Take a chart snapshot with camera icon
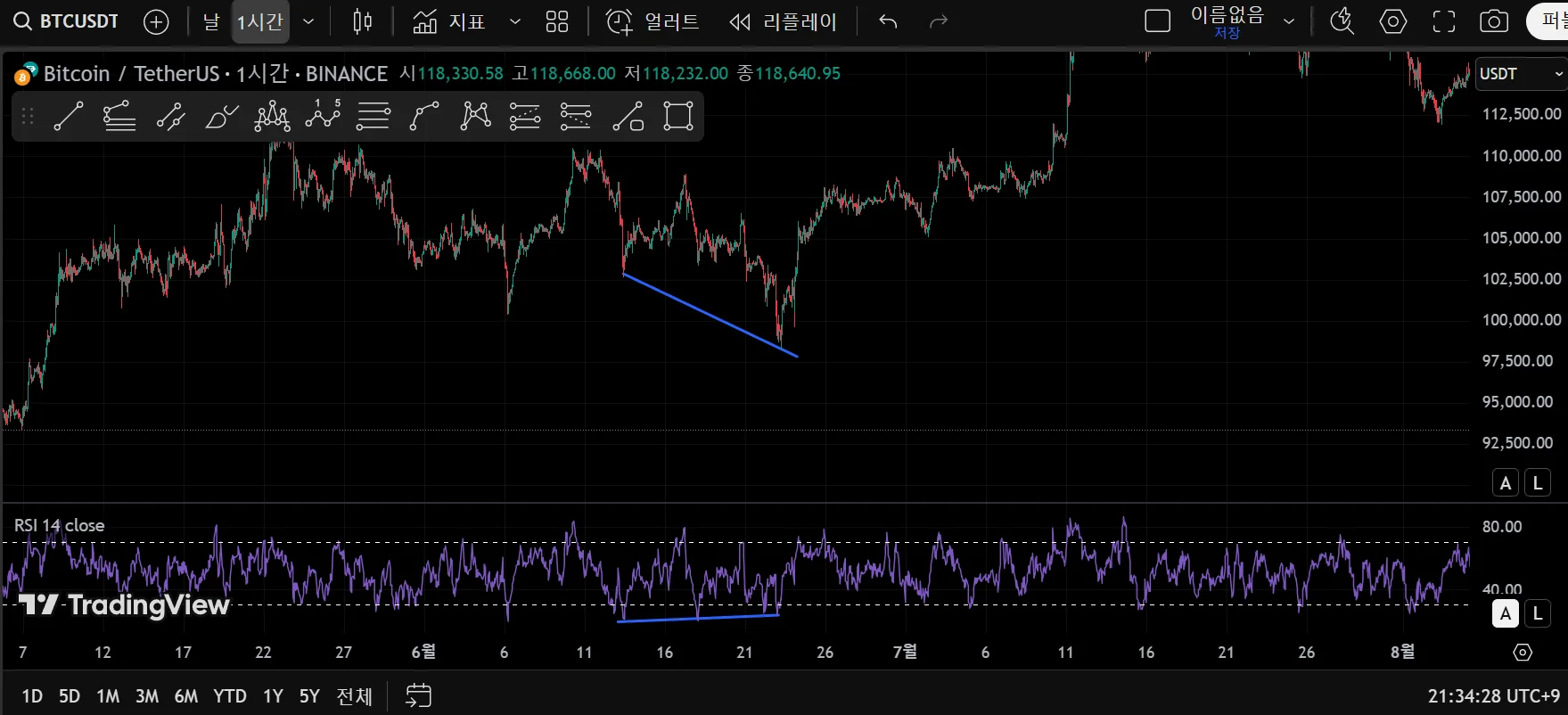 click(x=1494, y=21)
